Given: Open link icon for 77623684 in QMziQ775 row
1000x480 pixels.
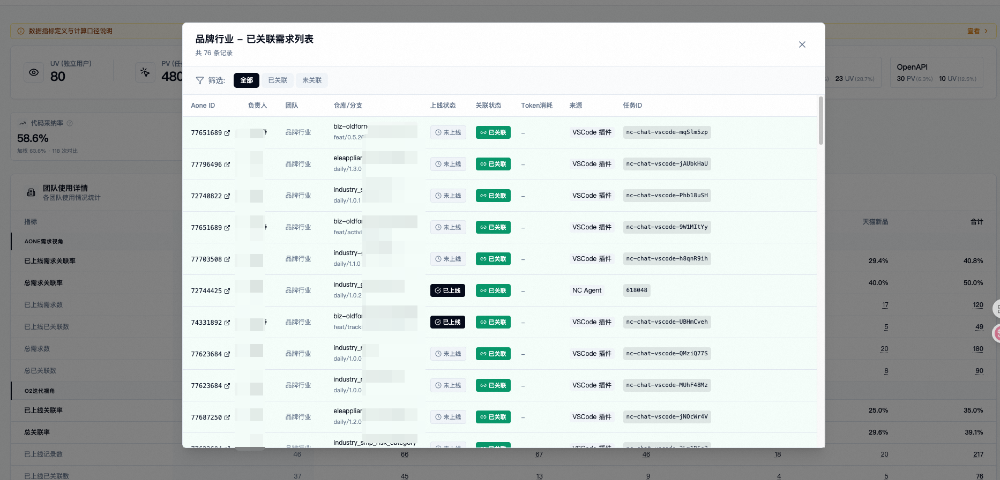Looking at the screenshot, I should tap(228, 354).
